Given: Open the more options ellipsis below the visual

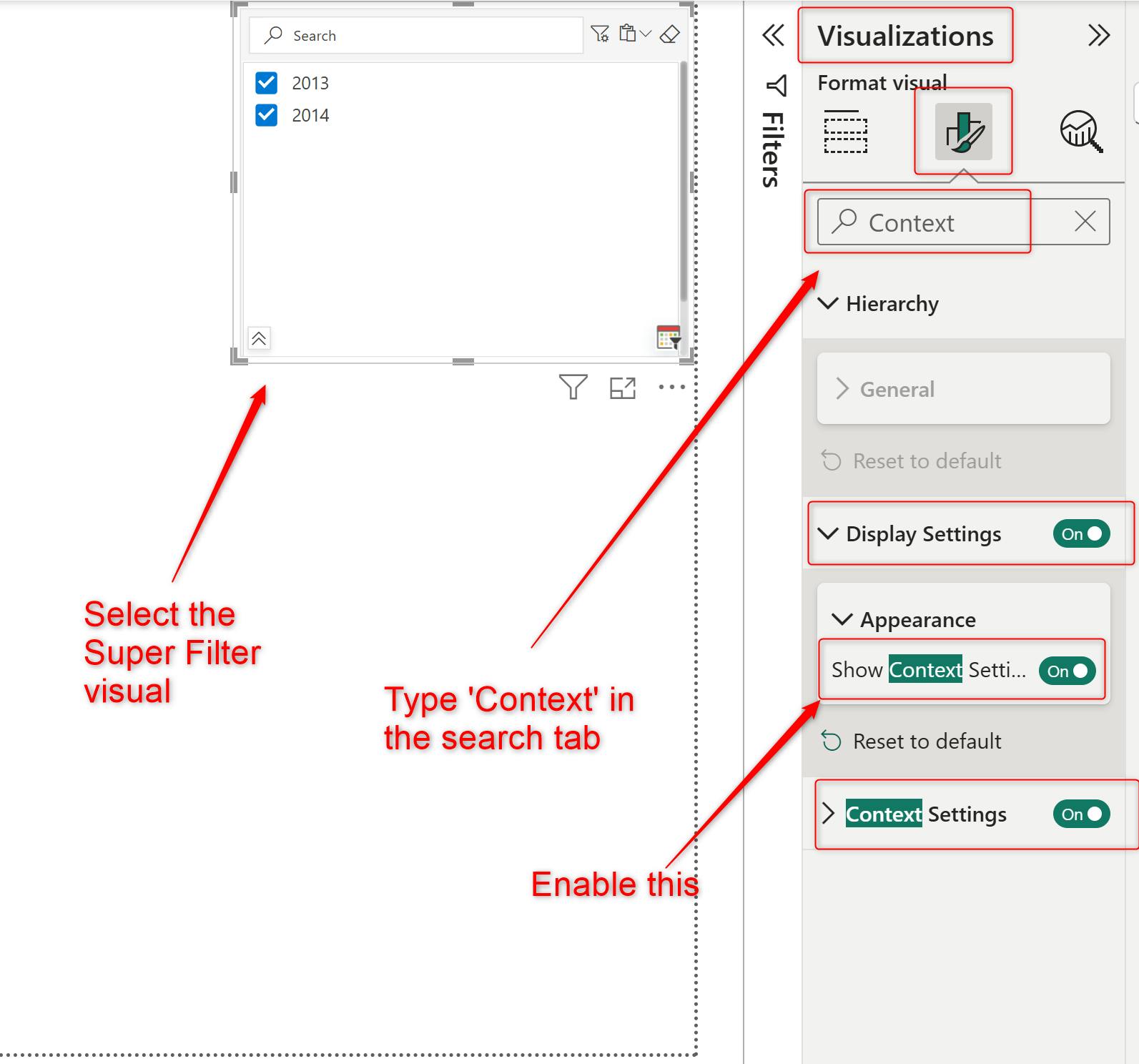Looking at the screenshot, I should tap(672, 388).
